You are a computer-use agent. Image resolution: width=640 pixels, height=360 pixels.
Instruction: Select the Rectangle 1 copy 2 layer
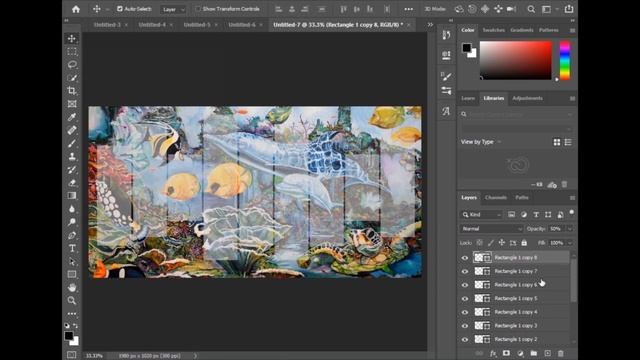(515, 339)
